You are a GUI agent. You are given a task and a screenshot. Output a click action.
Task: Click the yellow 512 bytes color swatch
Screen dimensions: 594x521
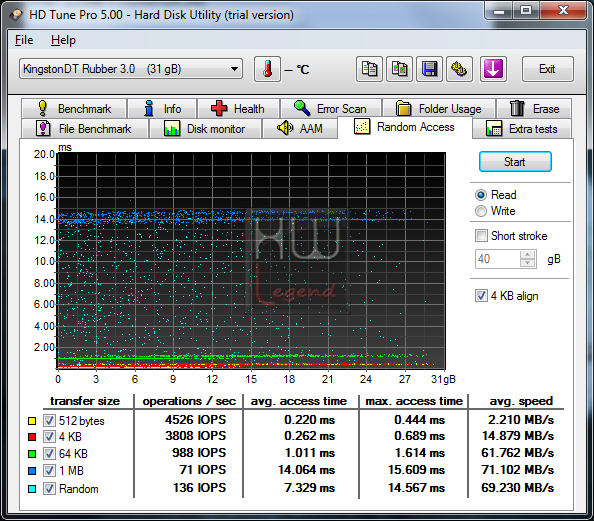pyautogui.click(x=32, y=421)
